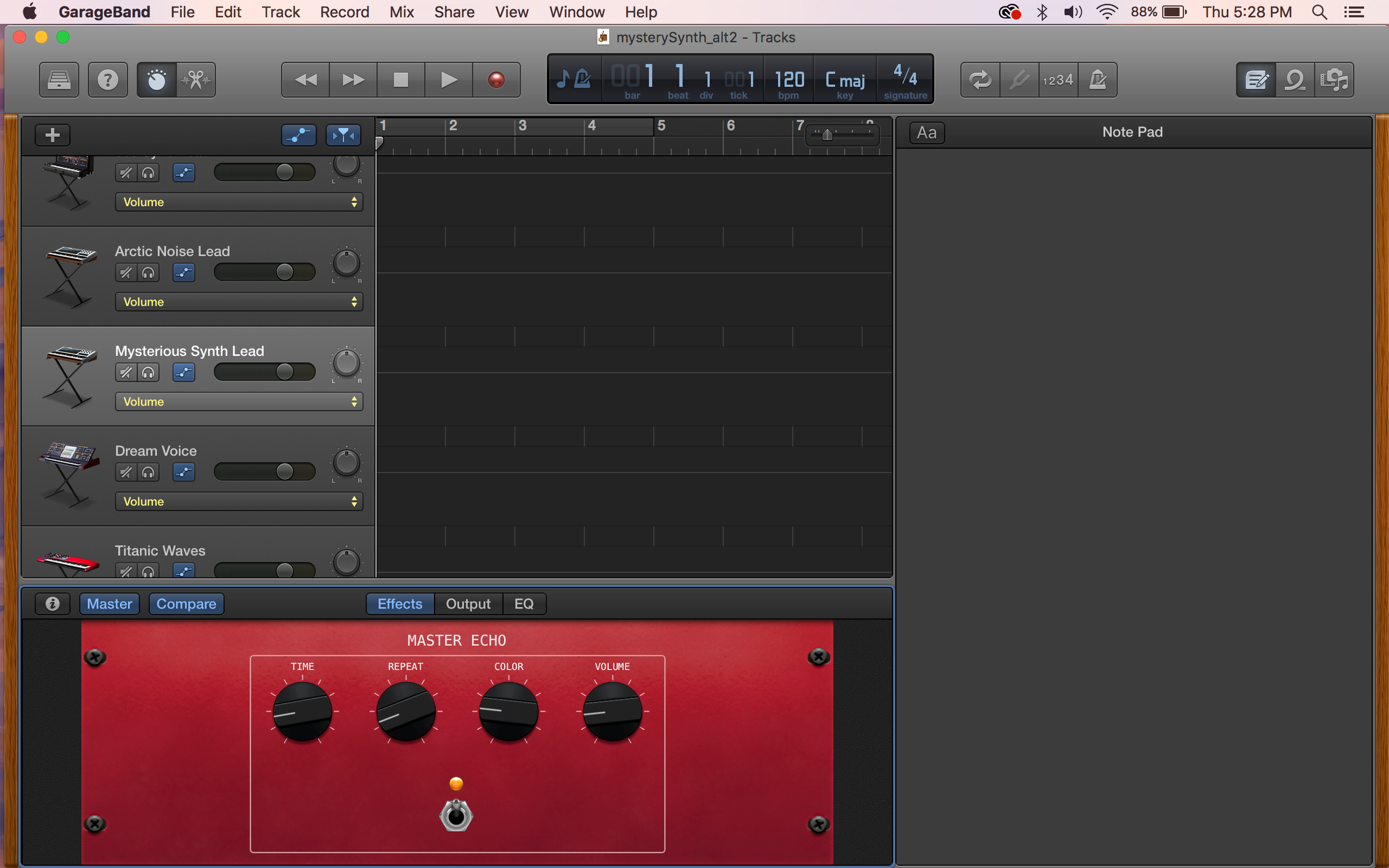The image size is (1389, 868).
Task: Open the Track menu
Action: click(x=280, y=12)
